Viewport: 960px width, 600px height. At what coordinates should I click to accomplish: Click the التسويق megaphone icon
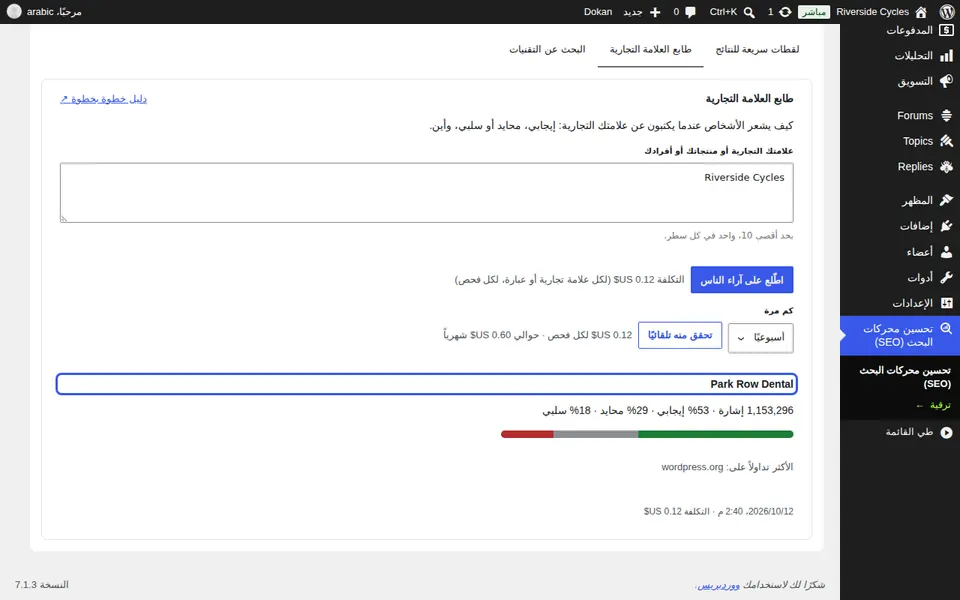[946, 81]
